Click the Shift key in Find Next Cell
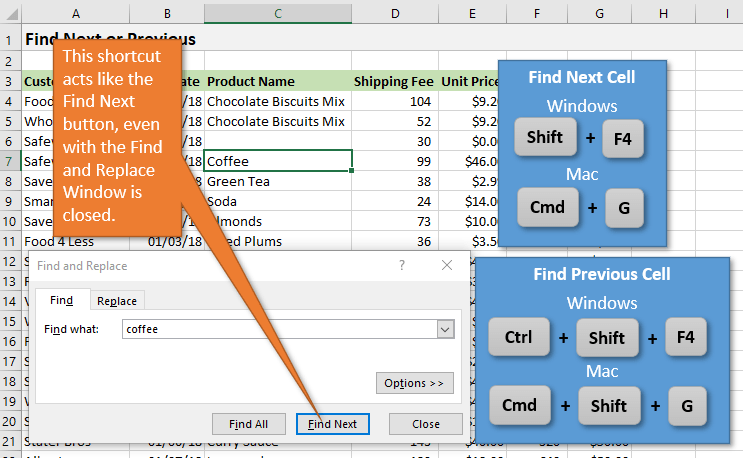Screen dimensions: 743x458 click(544, 138)
